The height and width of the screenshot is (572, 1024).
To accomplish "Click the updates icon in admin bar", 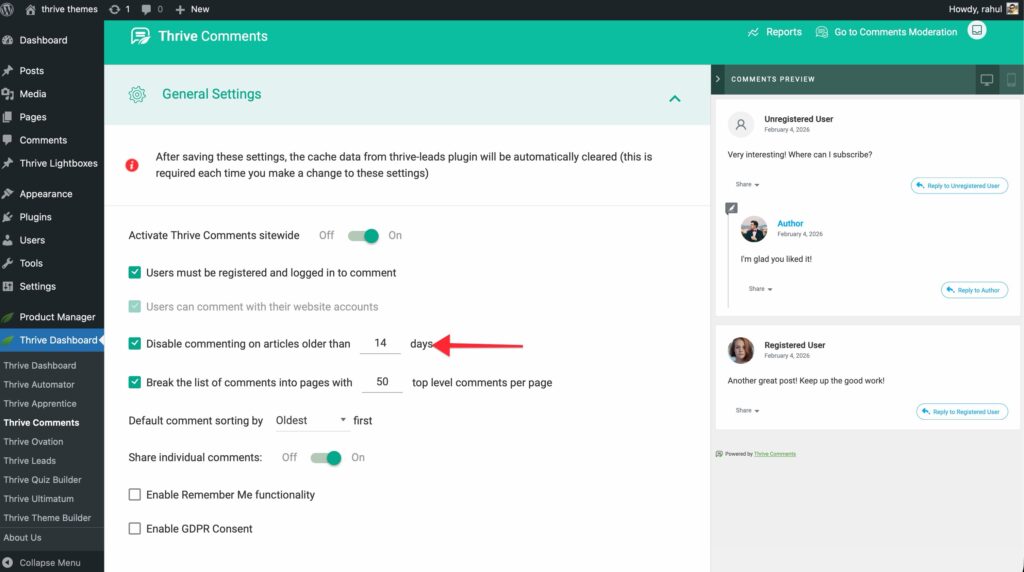I will point(114,9).
